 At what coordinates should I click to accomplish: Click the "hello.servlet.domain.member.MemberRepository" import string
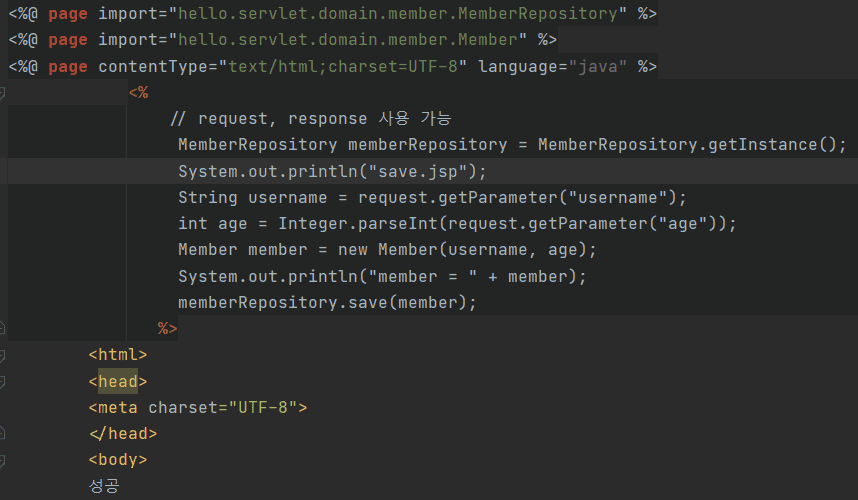coord(398,14)
